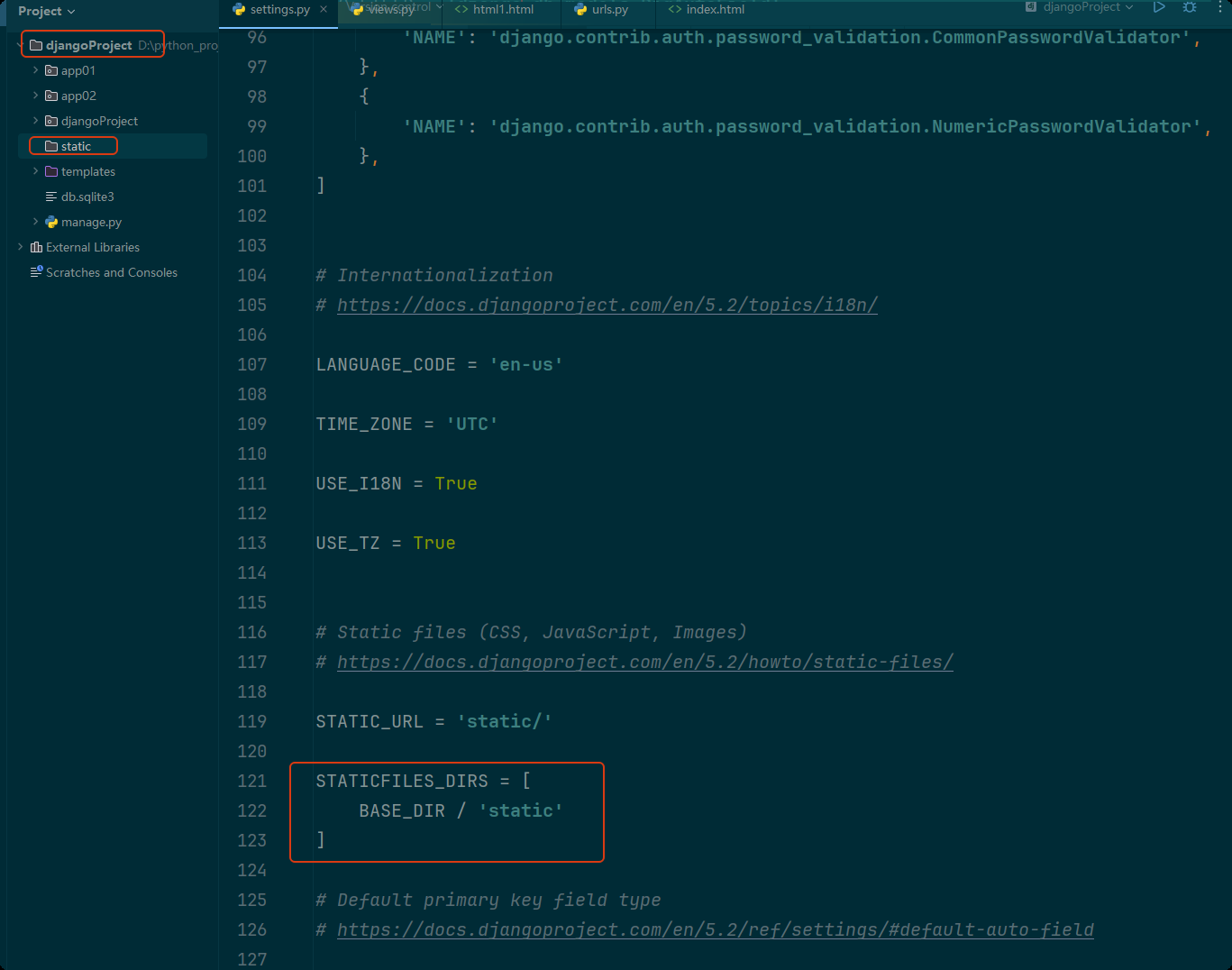Click the purple templates folder icon
The width and height of the screenshot is (1232, 970).
click(51, 171)
